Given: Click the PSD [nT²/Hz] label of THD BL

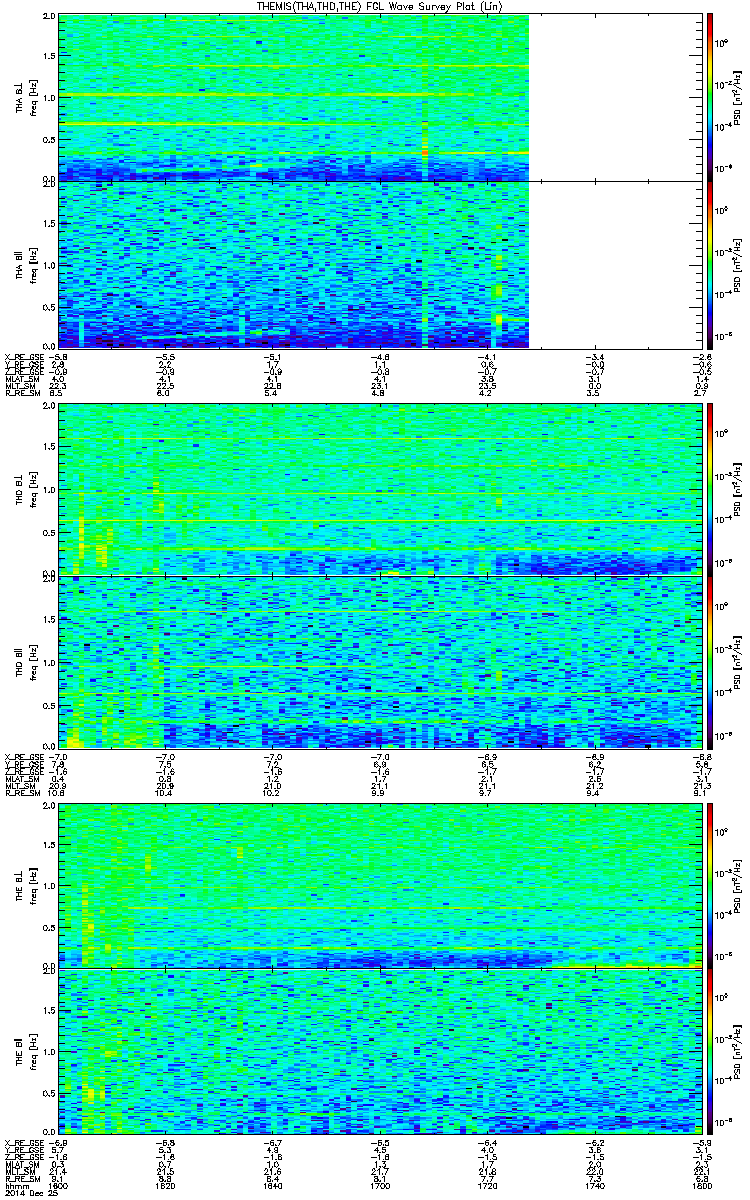Looking at the screenshot, I should (x=737, y=488).
